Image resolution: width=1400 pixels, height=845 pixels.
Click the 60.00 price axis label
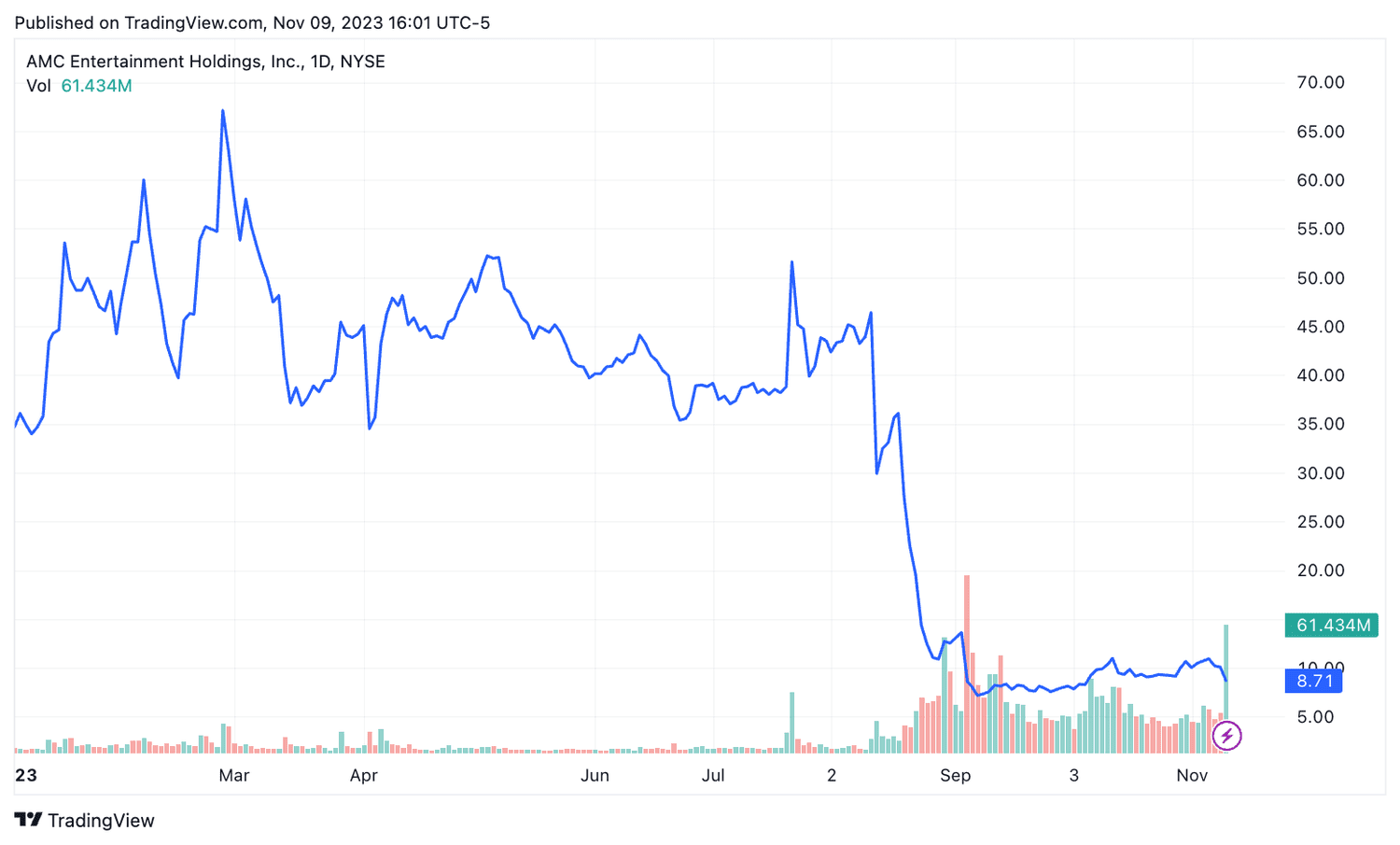[x=1321, y=180]
